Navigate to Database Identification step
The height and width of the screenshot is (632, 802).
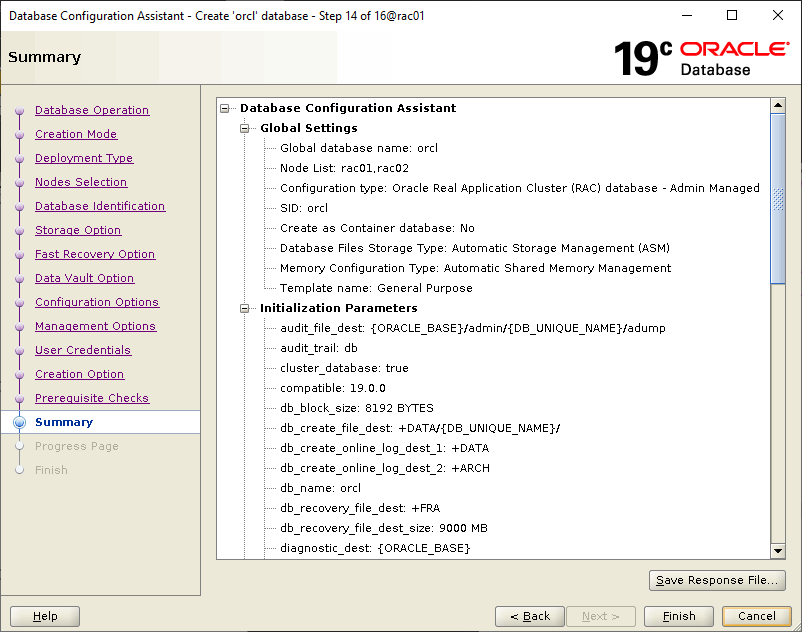click(x=100, y=206)
